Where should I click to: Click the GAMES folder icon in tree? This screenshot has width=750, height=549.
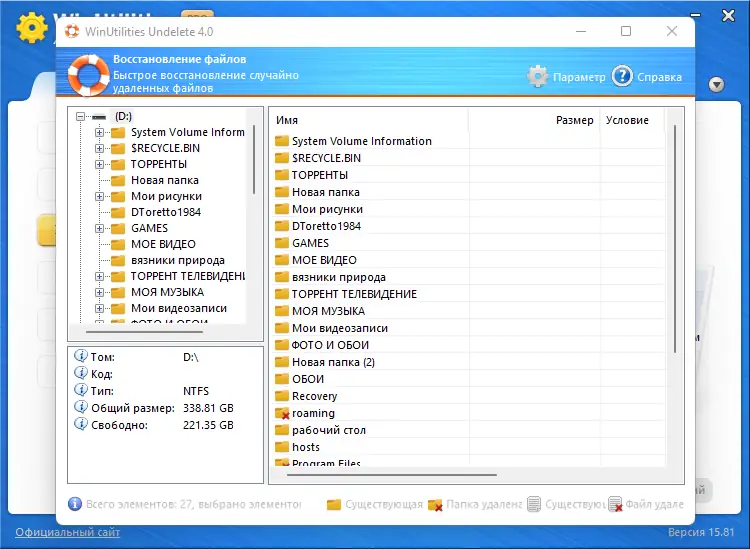118,228
